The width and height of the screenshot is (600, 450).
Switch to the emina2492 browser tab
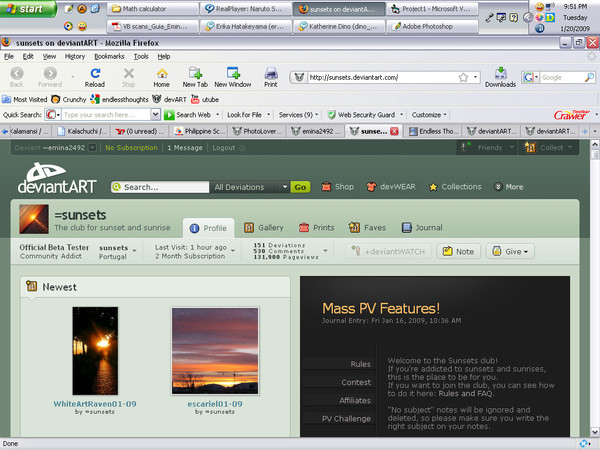pyautogui.click(x=316, y=131)
